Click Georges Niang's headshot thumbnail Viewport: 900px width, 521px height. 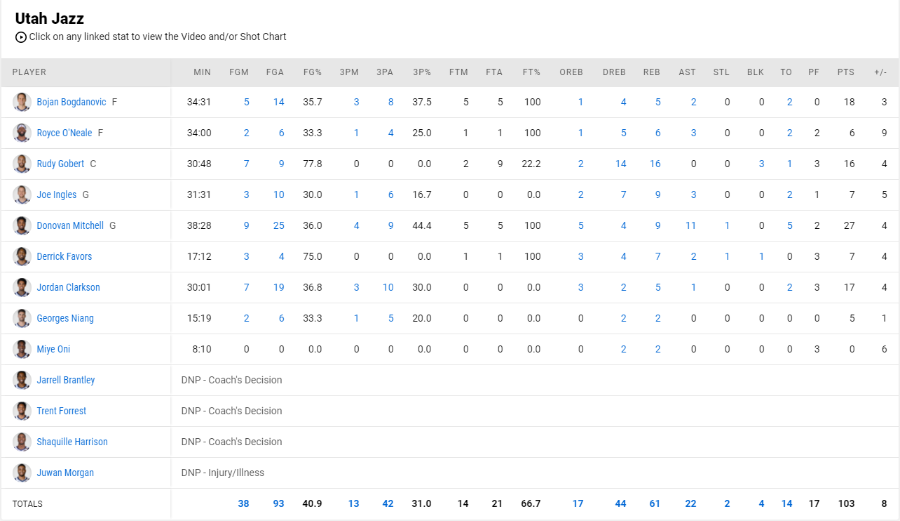(22, 318)
